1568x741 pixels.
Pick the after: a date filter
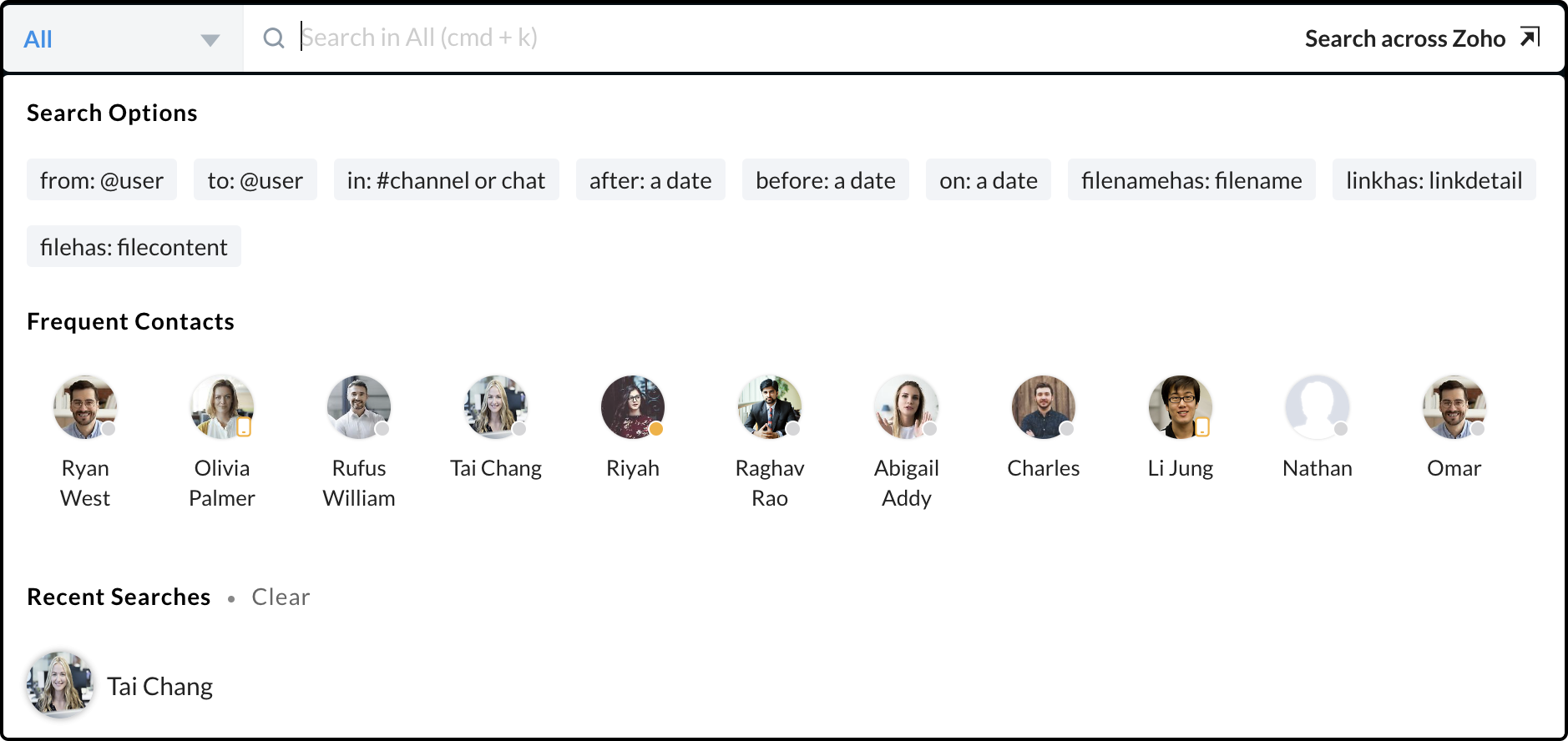pyautogui.click(x=650, y=180)
